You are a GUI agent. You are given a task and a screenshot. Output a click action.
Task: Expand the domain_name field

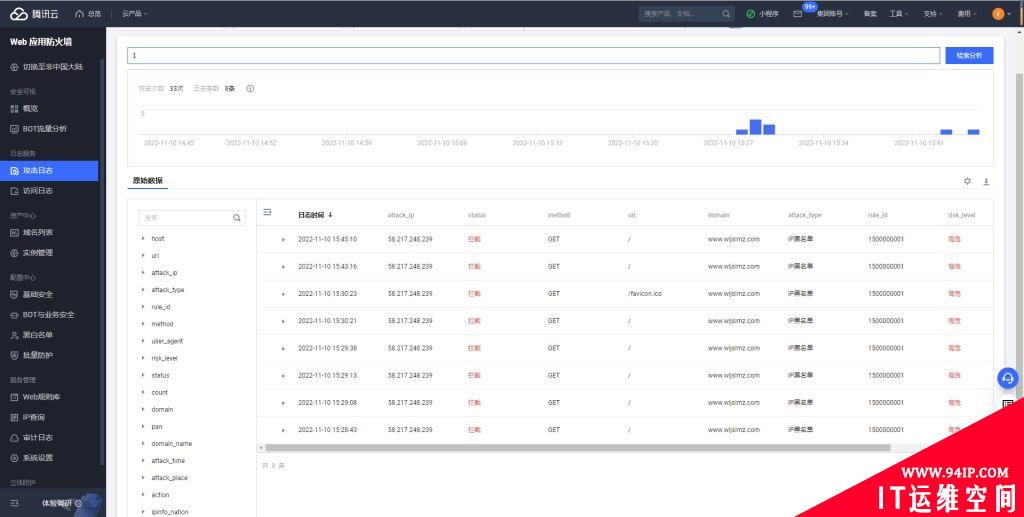tap(143, 444)
